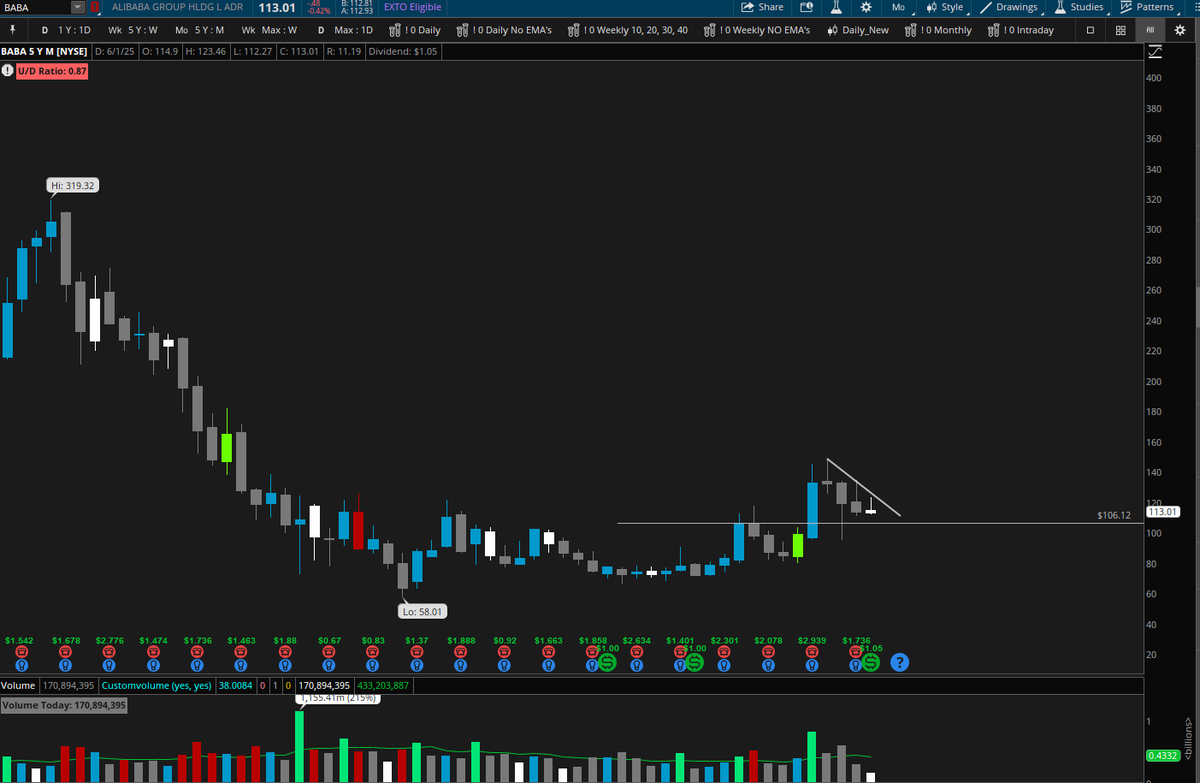The height and width of the screenshot is (783, 1200).
Task: Click the white descending trendline drawing
Action: click(x=864, y=488)
